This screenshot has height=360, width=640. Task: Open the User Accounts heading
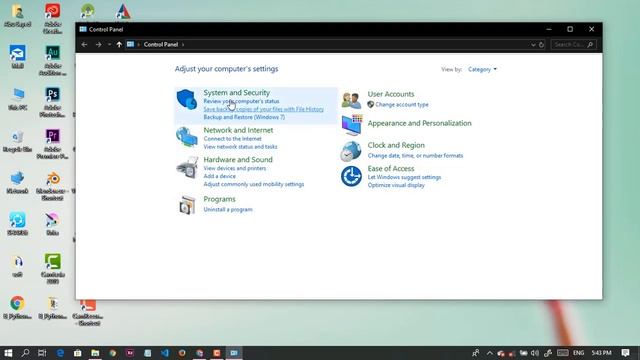point(391,94)
